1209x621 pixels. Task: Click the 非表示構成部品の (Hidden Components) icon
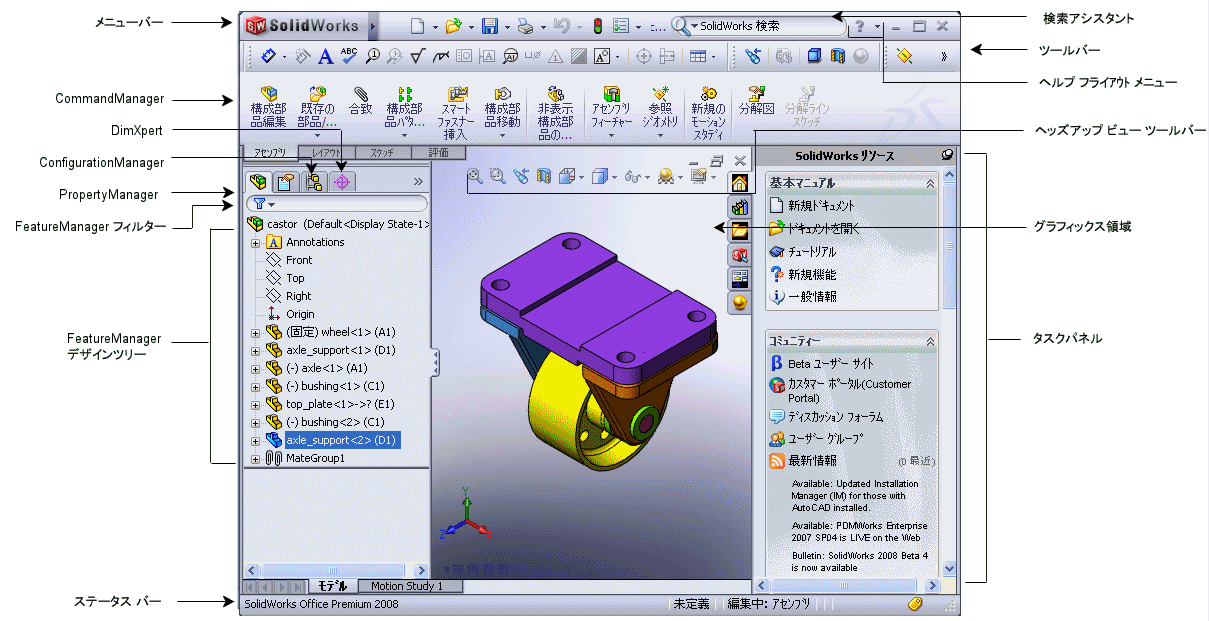tap(556, 94)
